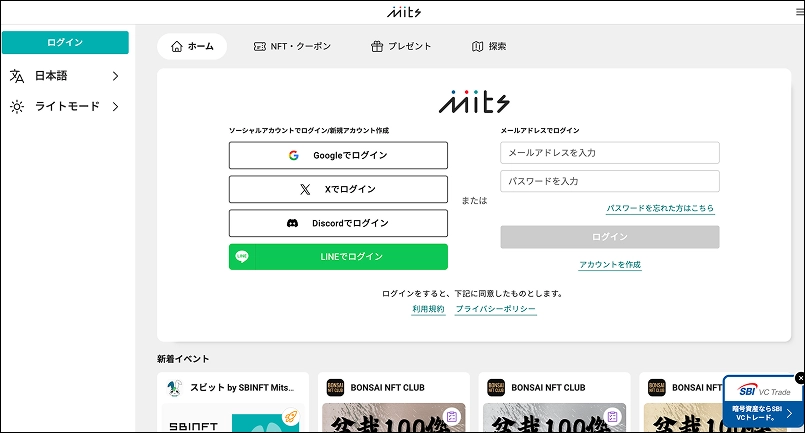Switch to the NFT・クーポン tab
The image size is (805, 433).
click(292, 46)
